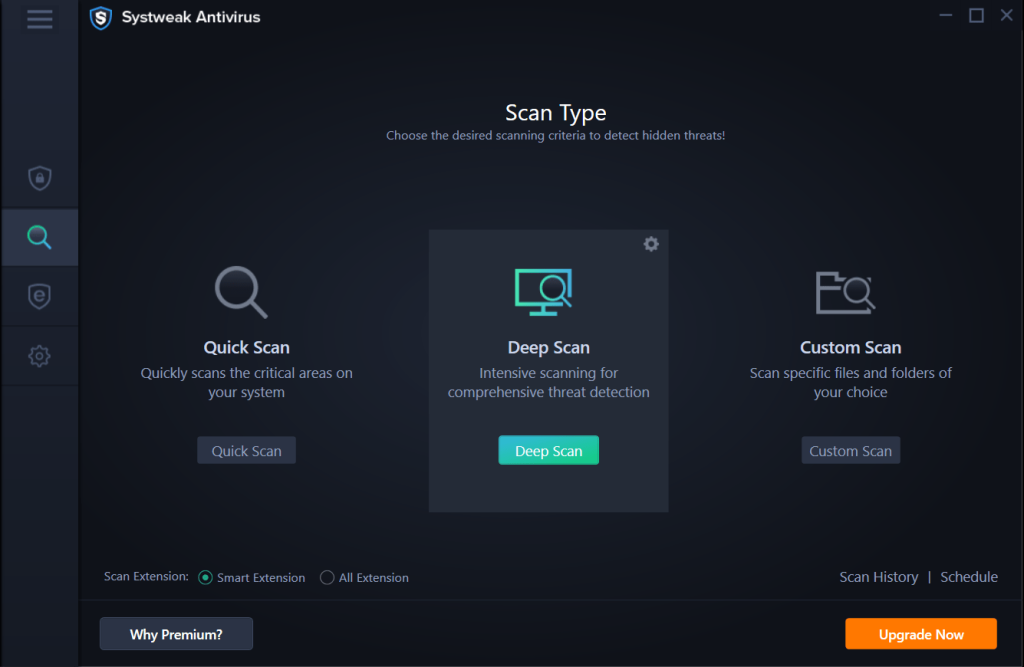This screenshot has height=667, width=1024.
Task: Open Scan History link
Action: (x=878, y=577)
